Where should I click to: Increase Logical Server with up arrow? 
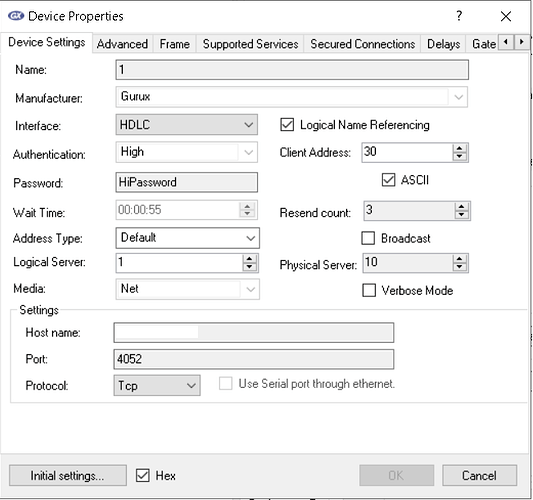coord(250,259)
